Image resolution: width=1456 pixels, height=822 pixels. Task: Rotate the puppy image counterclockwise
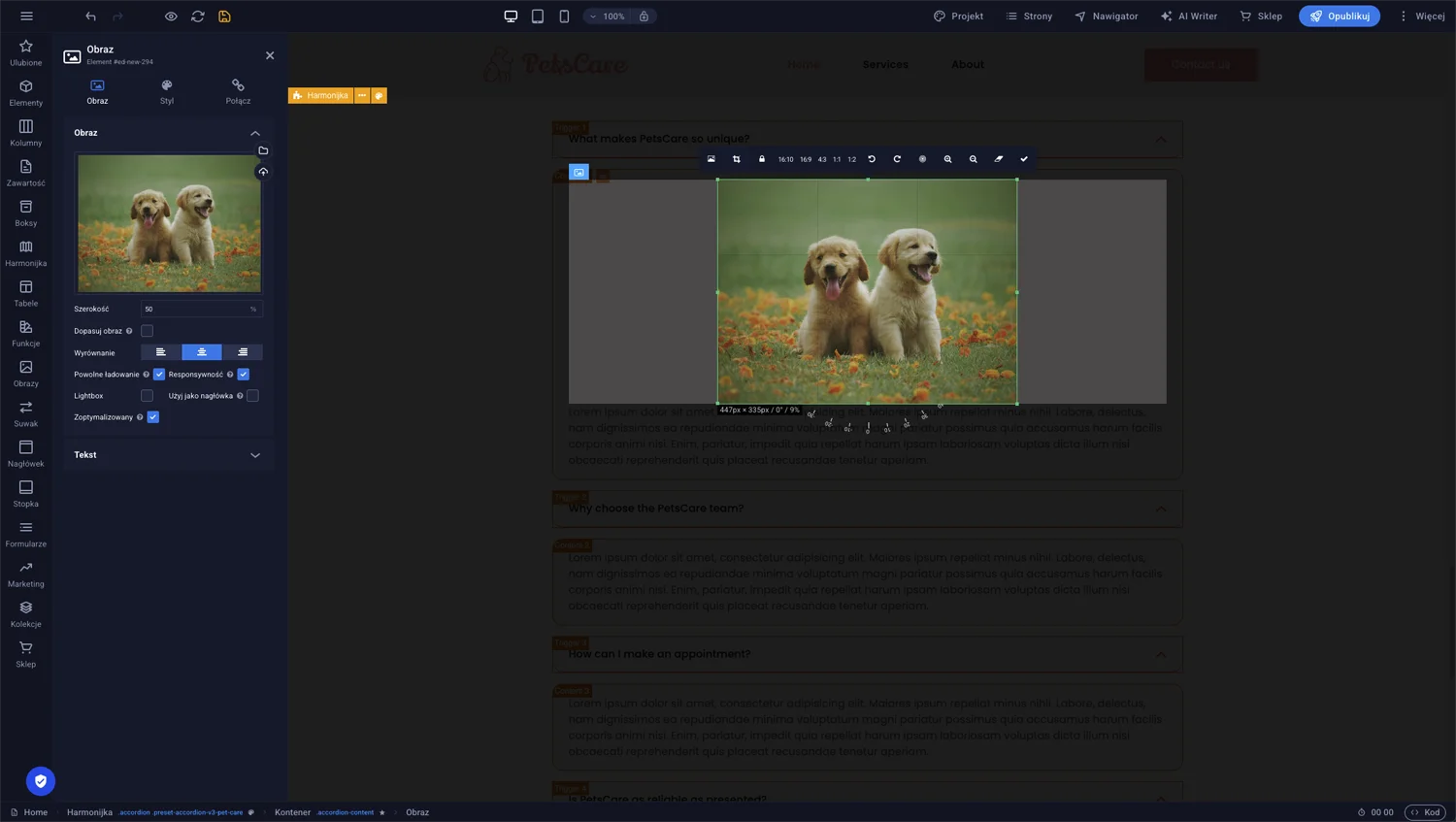872,159
